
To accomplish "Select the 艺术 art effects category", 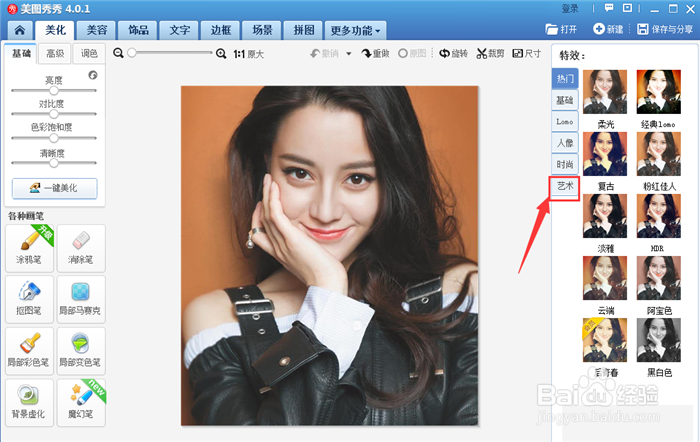I will [565, 187].
